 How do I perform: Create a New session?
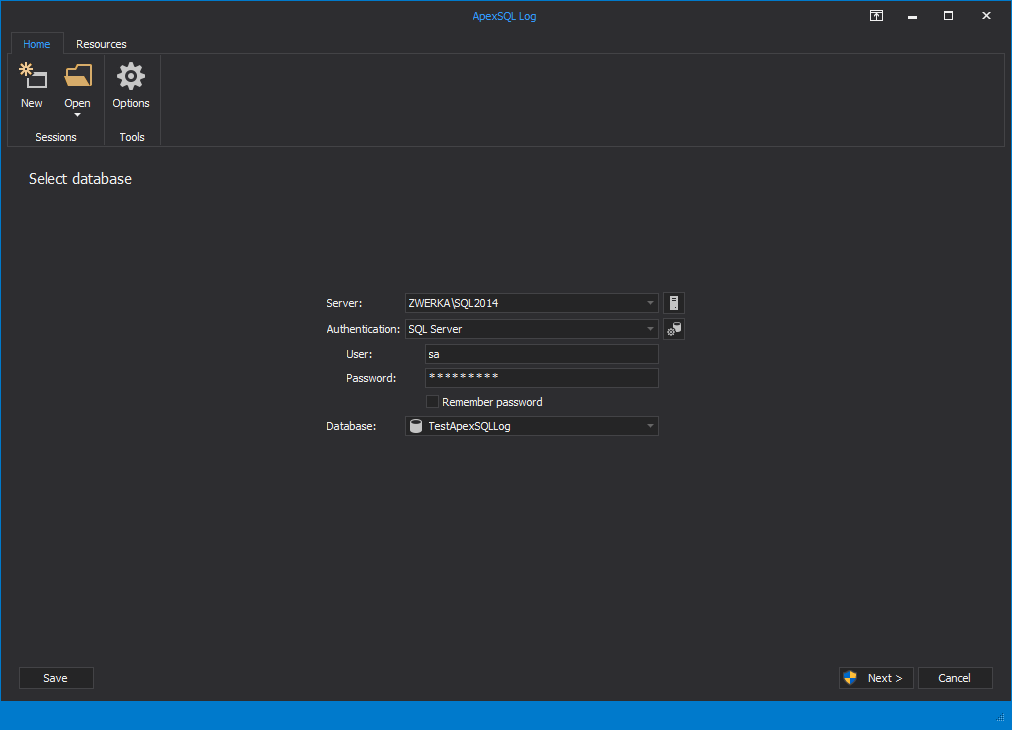tap(31, 85)
